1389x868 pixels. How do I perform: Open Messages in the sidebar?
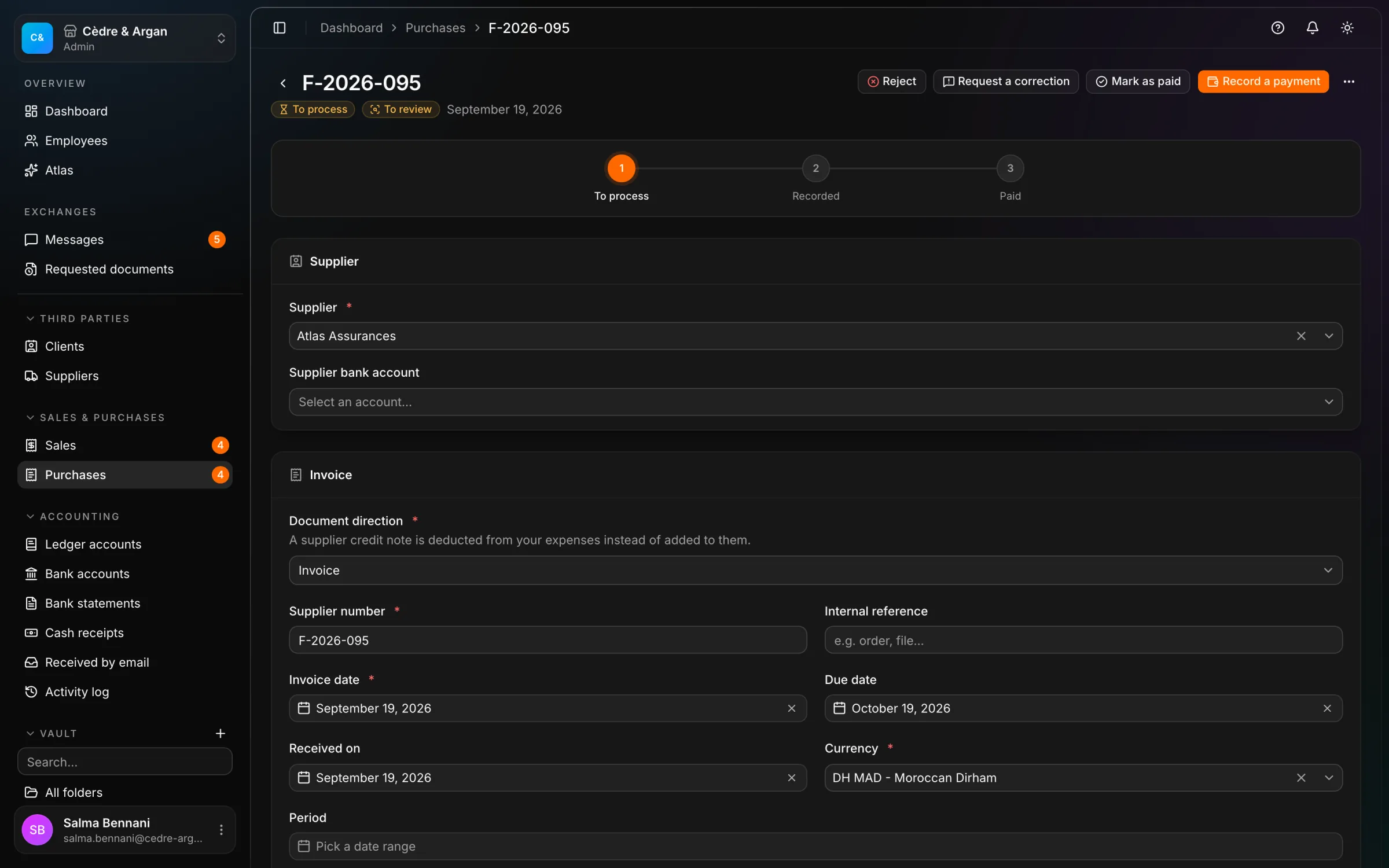point(125,240)
